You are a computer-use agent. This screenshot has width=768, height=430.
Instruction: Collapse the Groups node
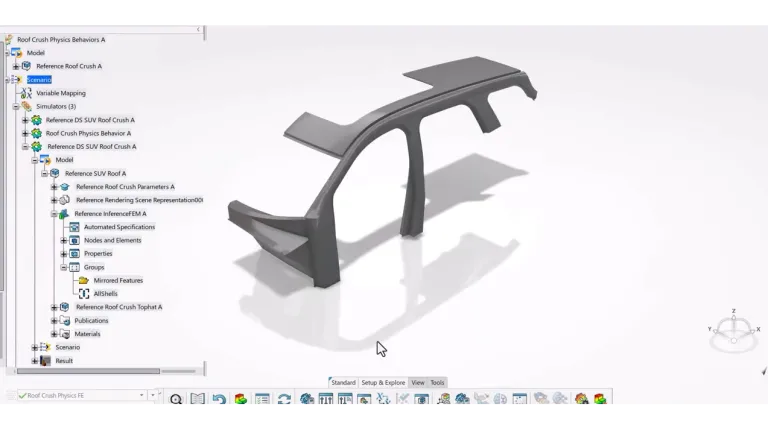64,267
